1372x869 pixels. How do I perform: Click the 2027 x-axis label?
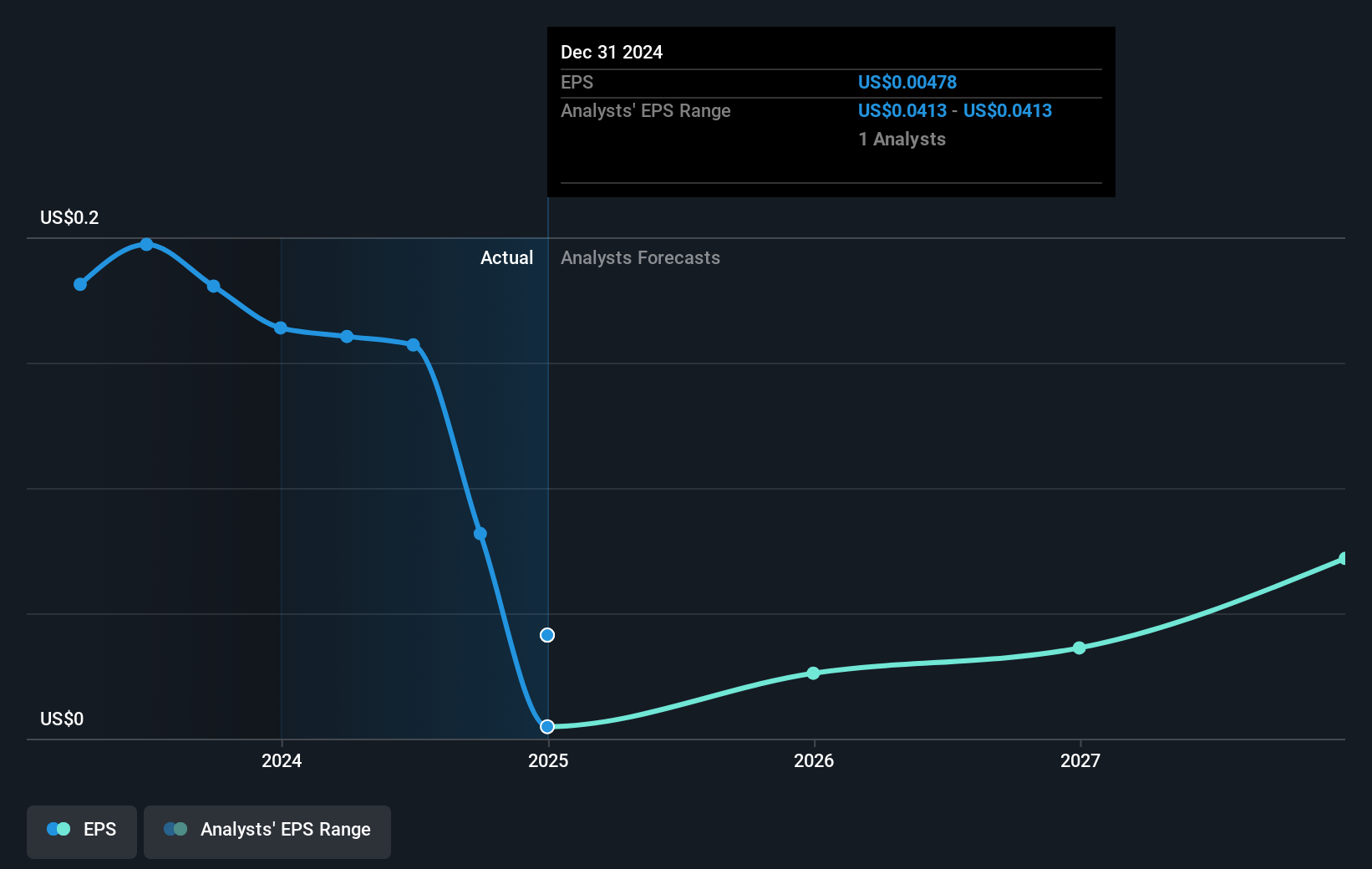click(1080, 760)
